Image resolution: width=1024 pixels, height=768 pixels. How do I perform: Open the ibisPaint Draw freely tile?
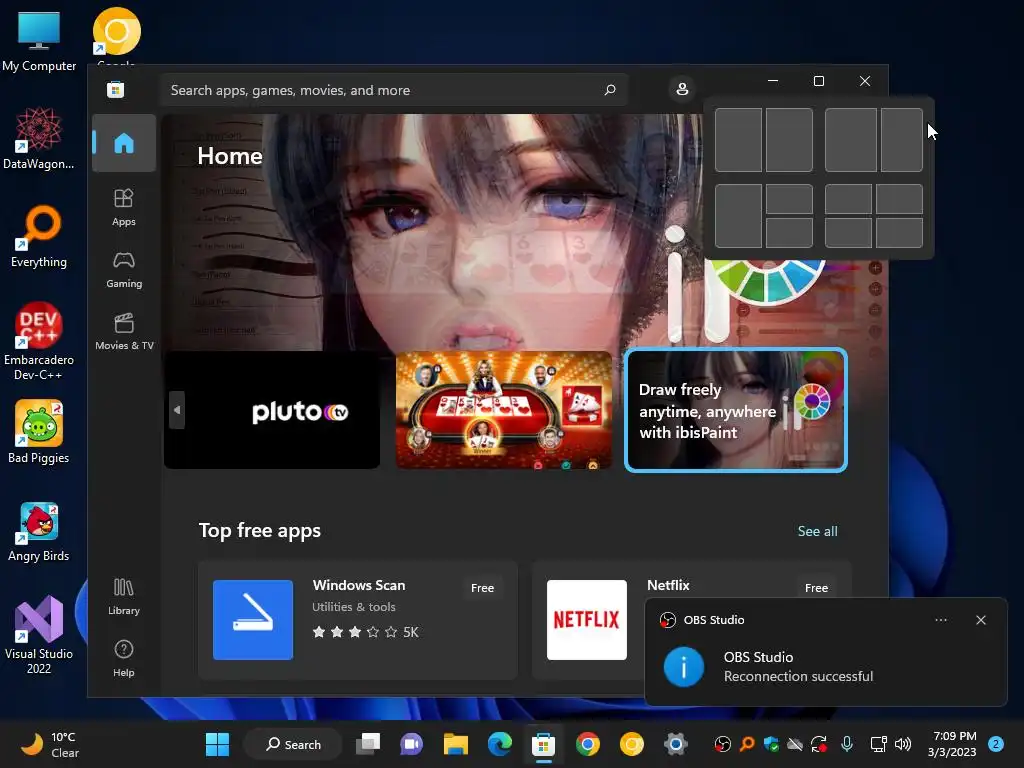coord(736,410)
